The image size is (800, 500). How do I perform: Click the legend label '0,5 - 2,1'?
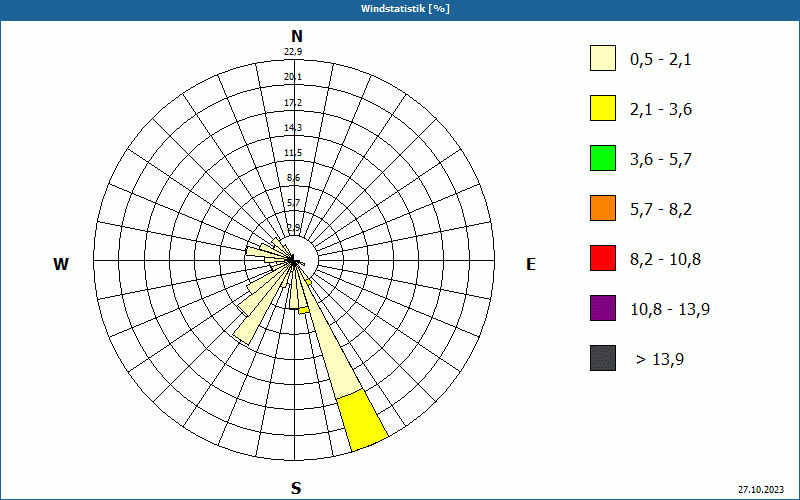[661, 60]
